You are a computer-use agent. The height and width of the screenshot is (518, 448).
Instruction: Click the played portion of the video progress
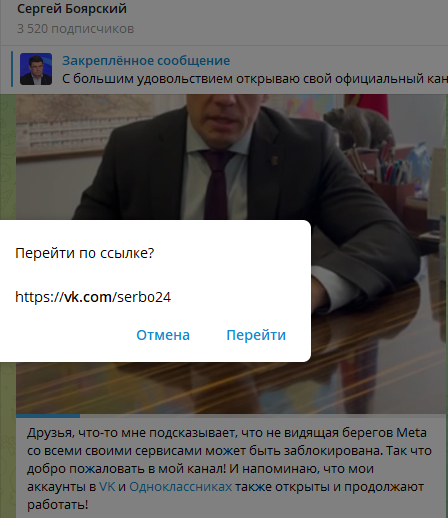click(48, 416)
